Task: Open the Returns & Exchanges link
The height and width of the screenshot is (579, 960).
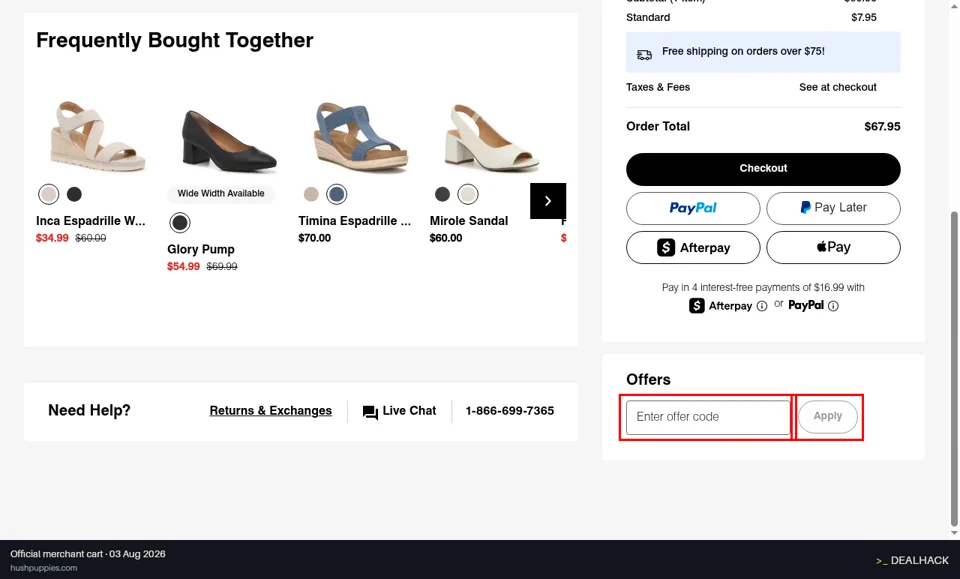Action: click(x=271, y=411)
